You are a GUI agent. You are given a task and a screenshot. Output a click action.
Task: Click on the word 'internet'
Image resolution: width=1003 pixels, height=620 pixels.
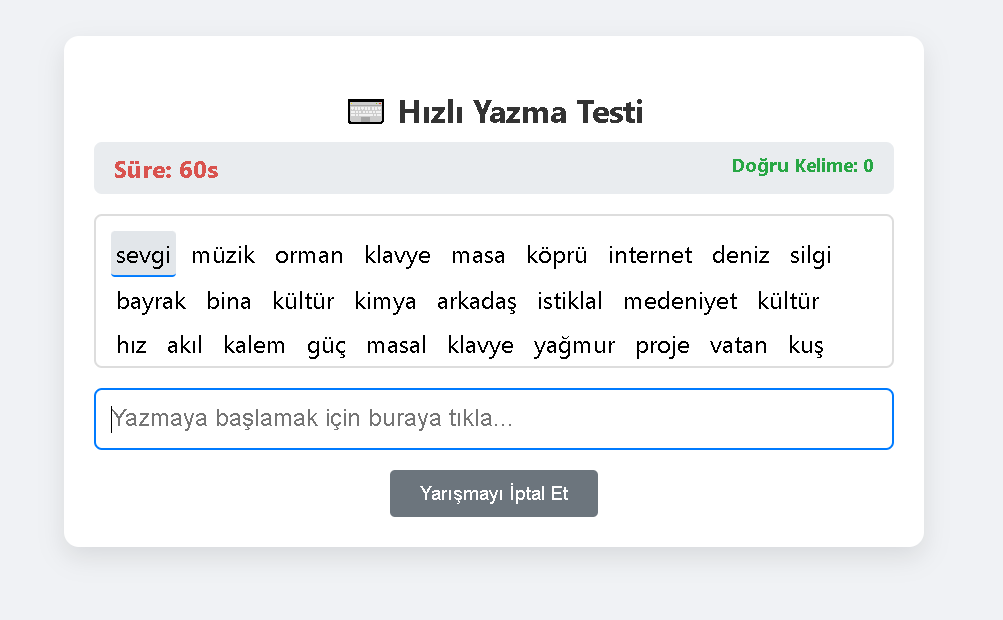[x=650, y=255]
